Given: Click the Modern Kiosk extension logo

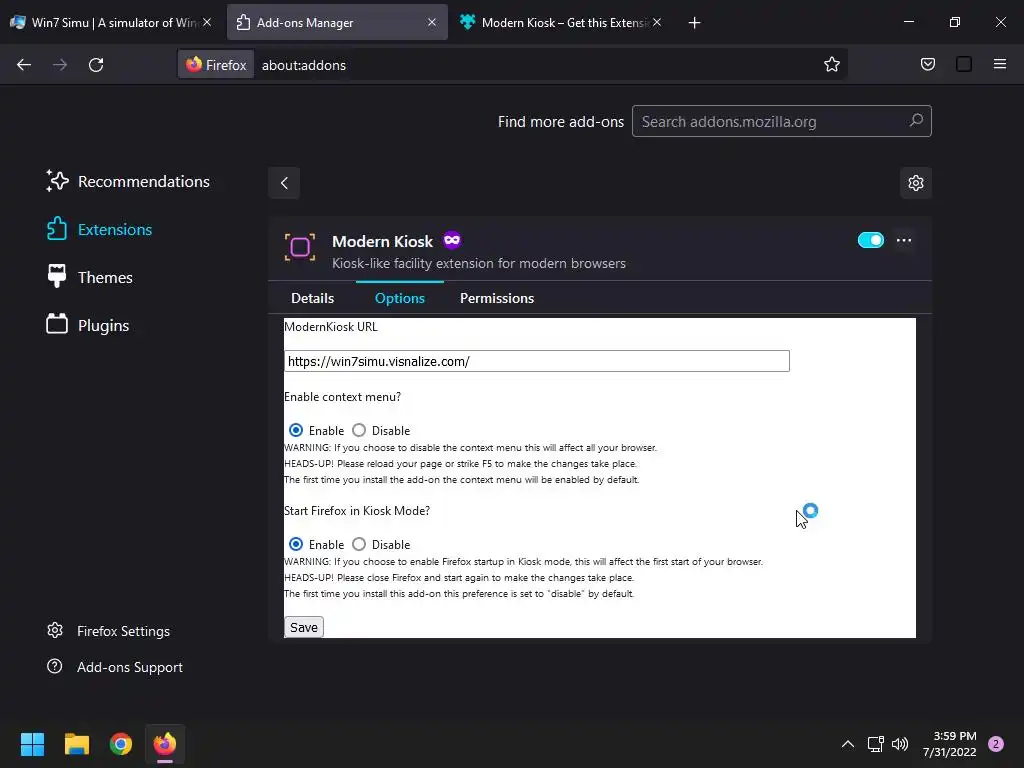Looking at the screenshot, I should (300, 248).
